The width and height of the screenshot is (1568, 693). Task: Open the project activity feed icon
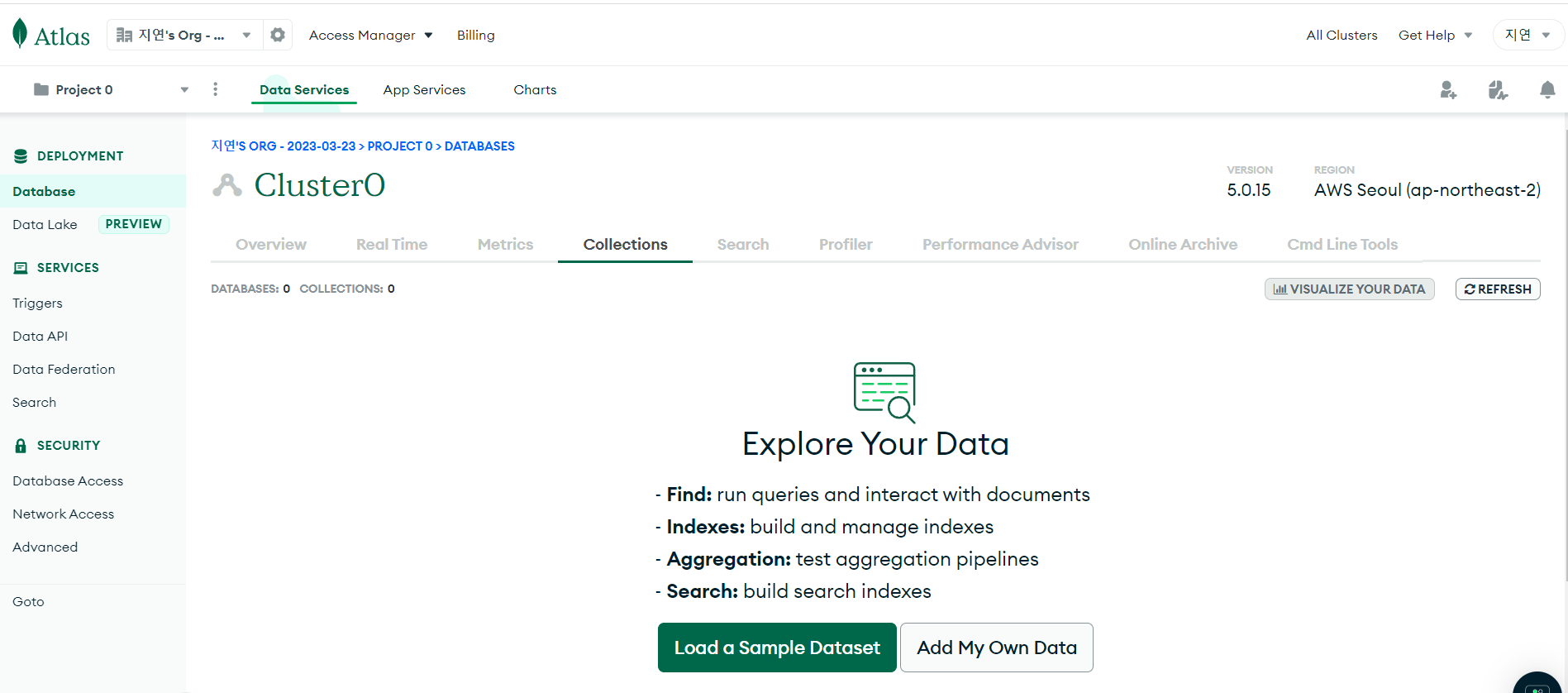click(x=1498, y=89)
